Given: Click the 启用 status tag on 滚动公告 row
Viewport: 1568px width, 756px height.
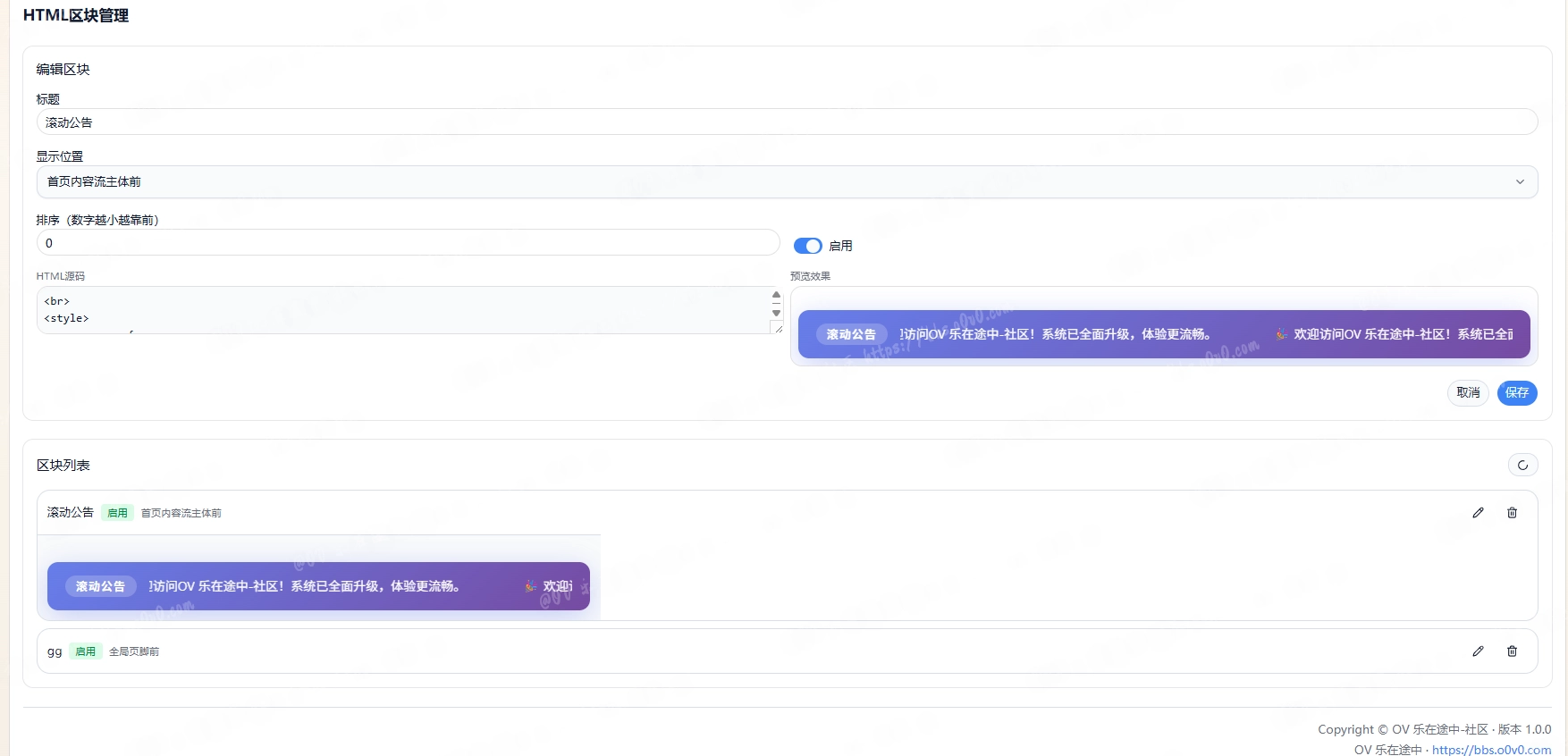Looking at the screenshot, I should point(117,513).
